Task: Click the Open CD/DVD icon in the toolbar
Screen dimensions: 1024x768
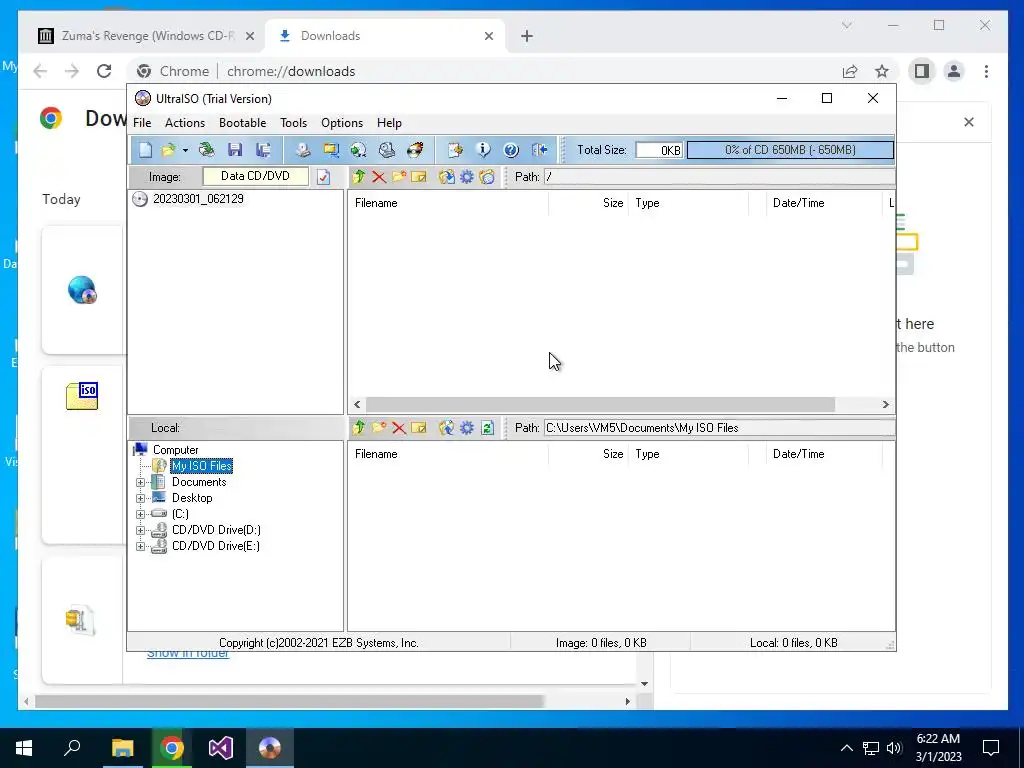Action: (206, 150)
